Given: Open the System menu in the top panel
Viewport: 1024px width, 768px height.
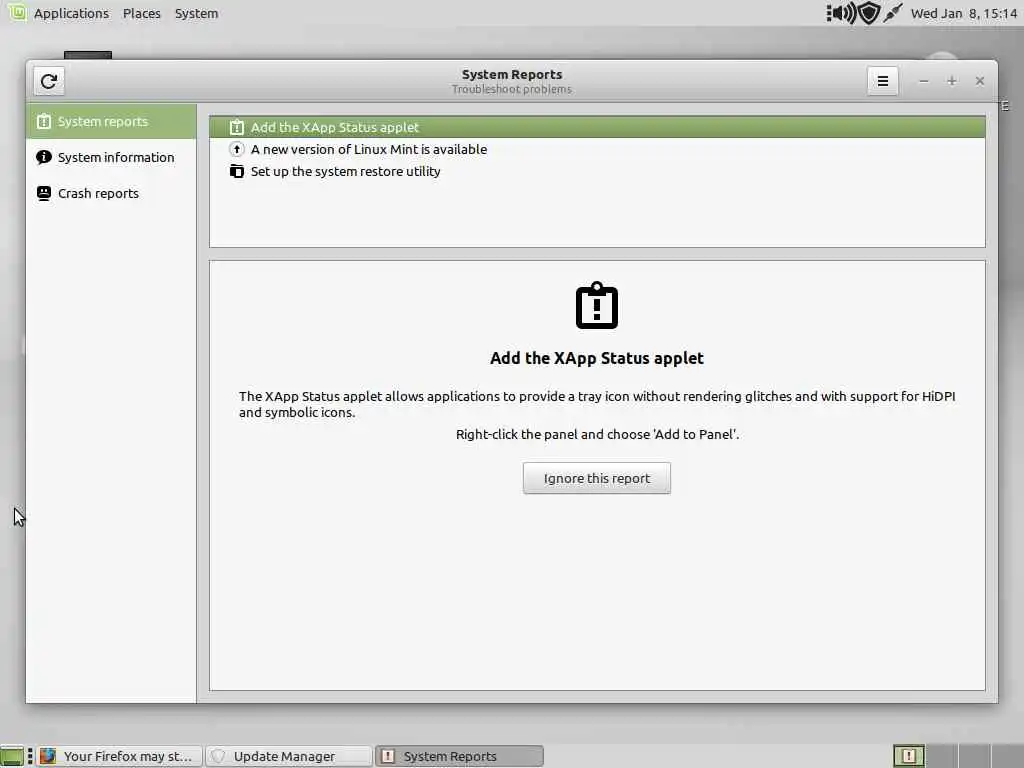Looking at the screenshot, I should click(x=197, y=13).
